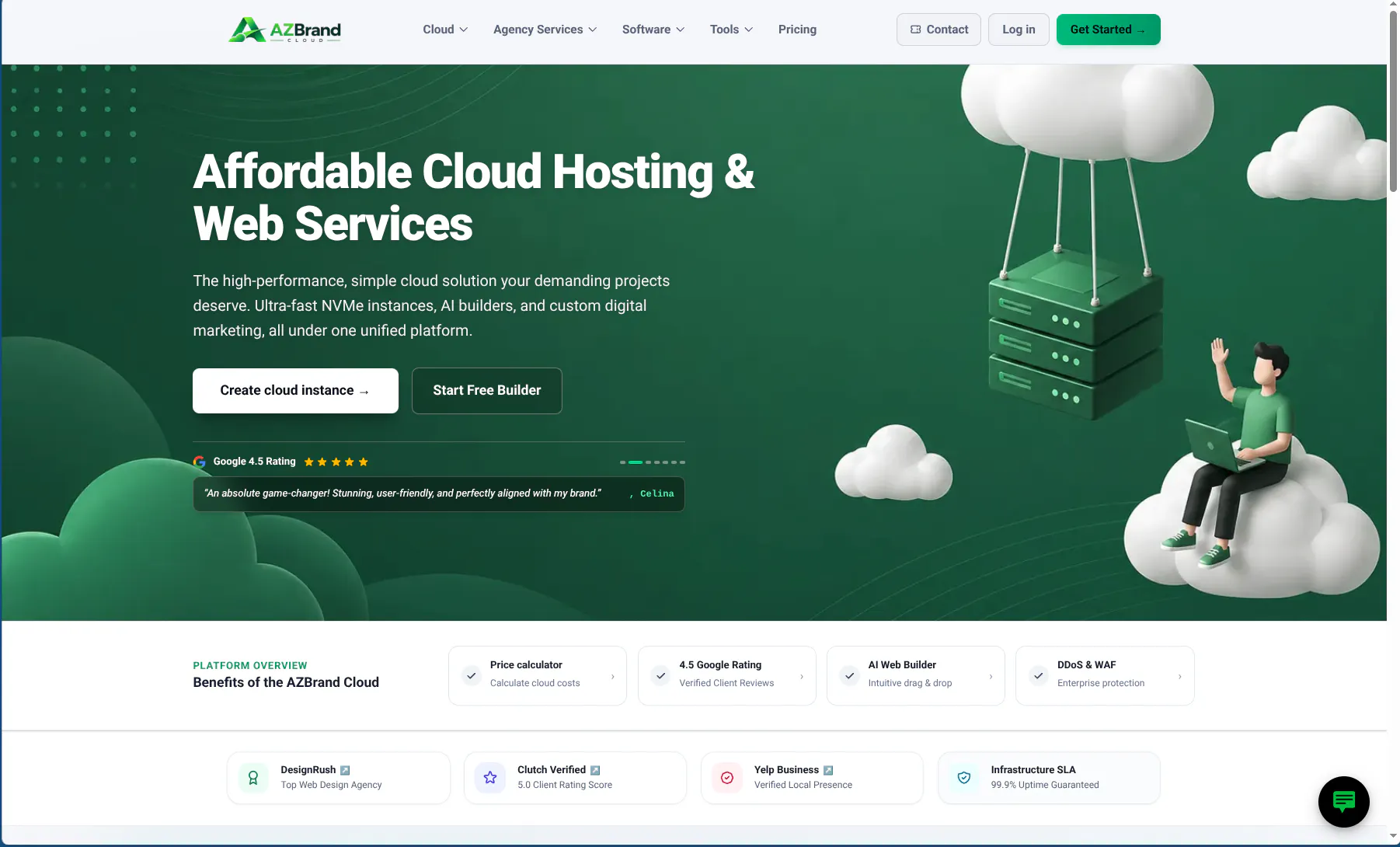
Task: Open the DesignRush title link
Action: (x=308, y=770)
